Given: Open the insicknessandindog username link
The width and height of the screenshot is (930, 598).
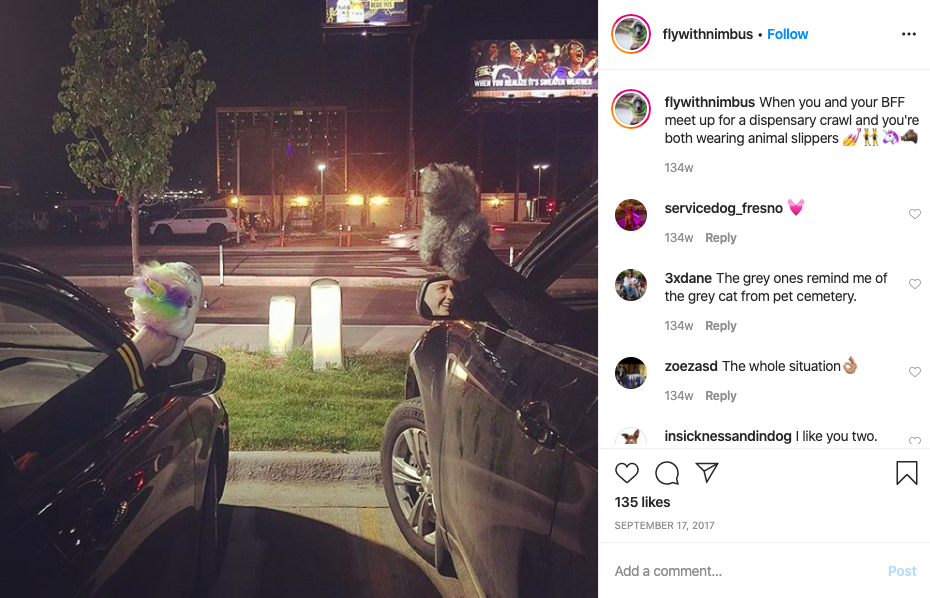Looking at the screenshot, I should [728, 436].
